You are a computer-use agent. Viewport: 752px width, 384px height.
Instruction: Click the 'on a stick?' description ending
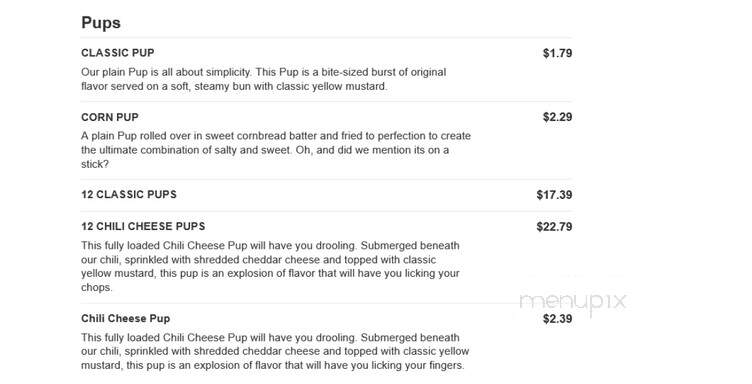pos(95,164)
